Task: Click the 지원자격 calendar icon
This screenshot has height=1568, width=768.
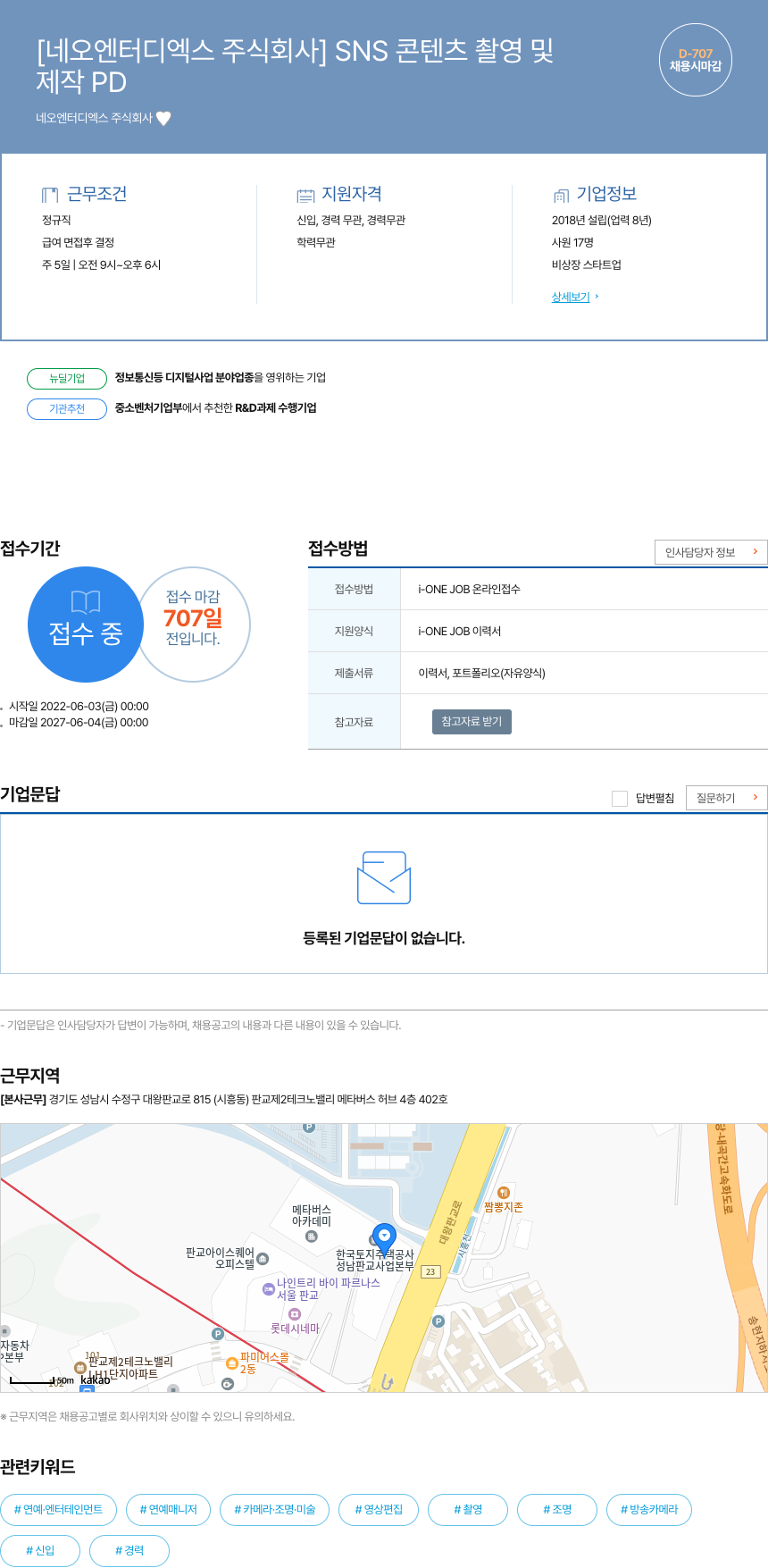Action: coord(305,195)
